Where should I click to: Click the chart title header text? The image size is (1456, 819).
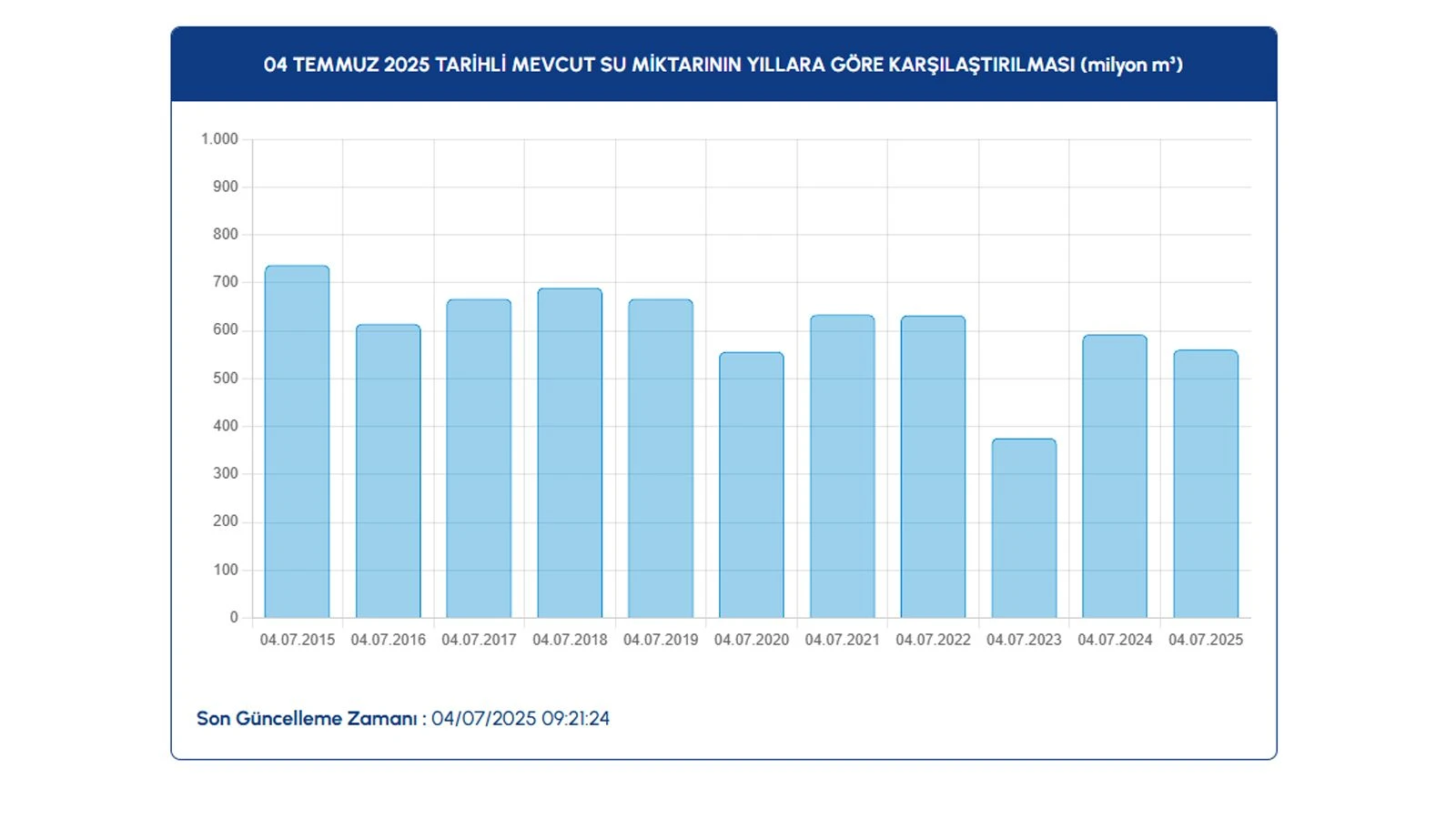(723, 65)
